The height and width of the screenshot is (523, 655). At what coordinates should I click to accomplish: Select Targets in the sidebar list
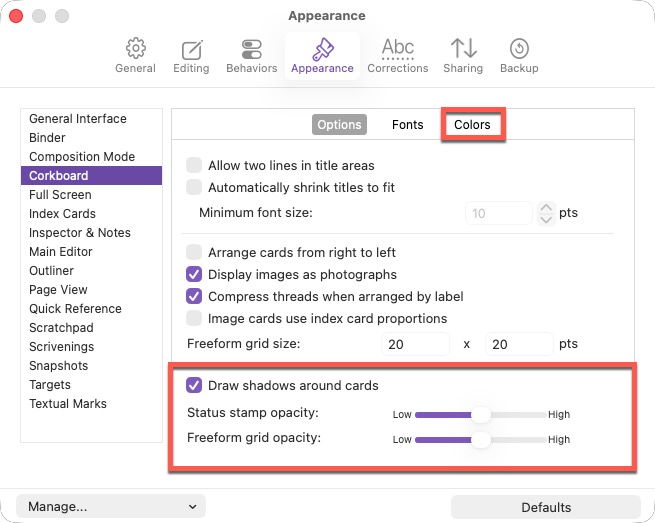pyautogui.click(x=91, y=385)
